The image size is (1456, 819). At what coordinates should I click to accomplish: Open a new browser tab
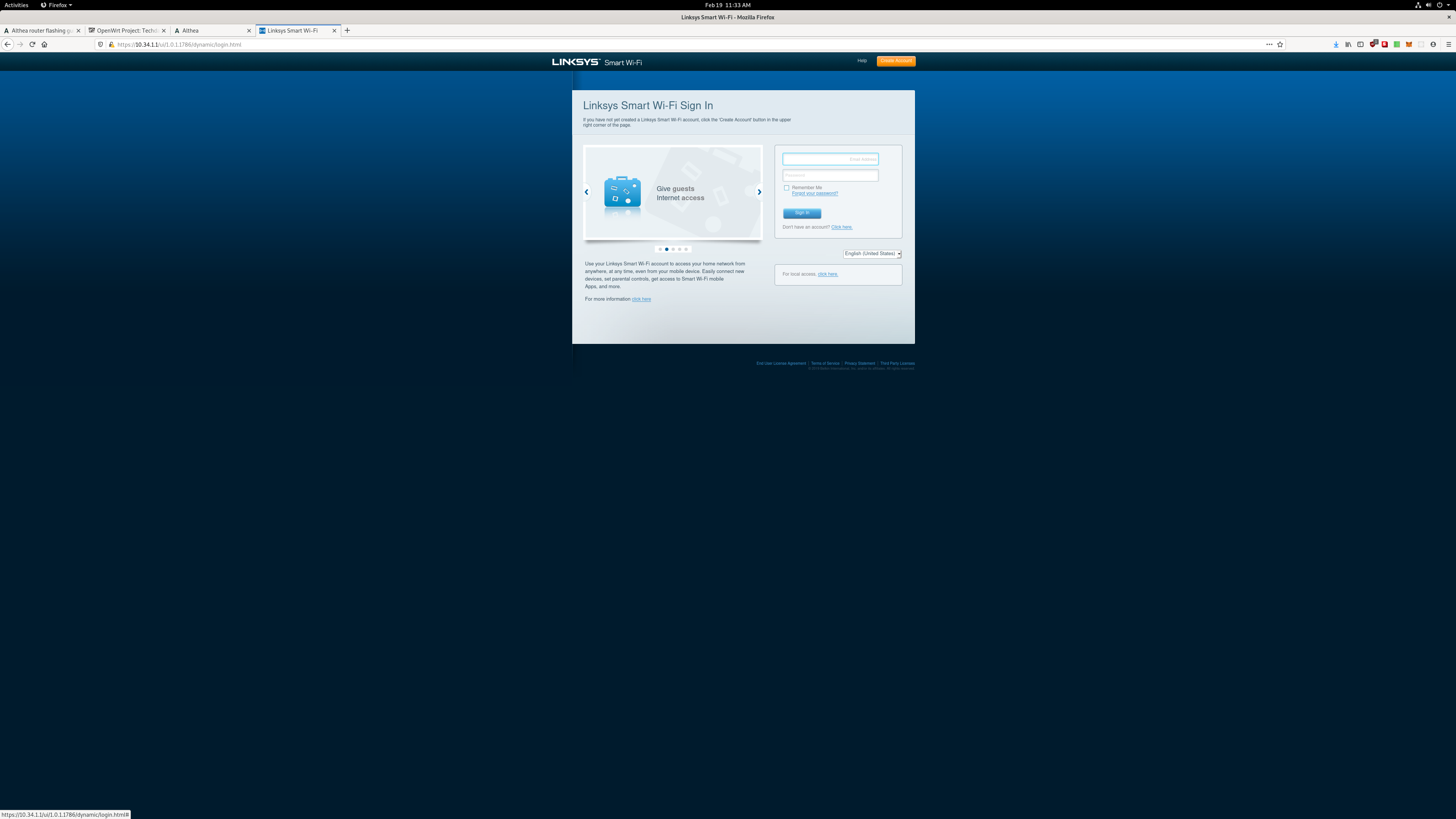348,30
